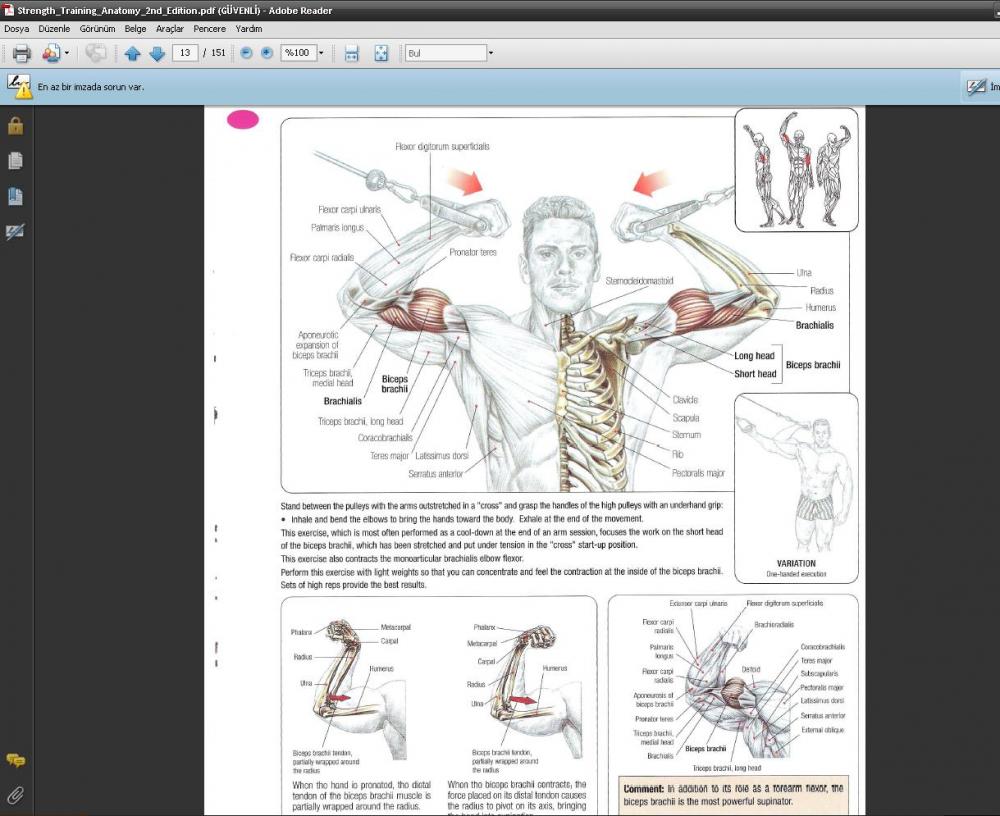Viewport: 1000px width, 816px height.
Task: Go to the previous page with the up arrow
Action: pyautogui.click(x=133, y=54)
